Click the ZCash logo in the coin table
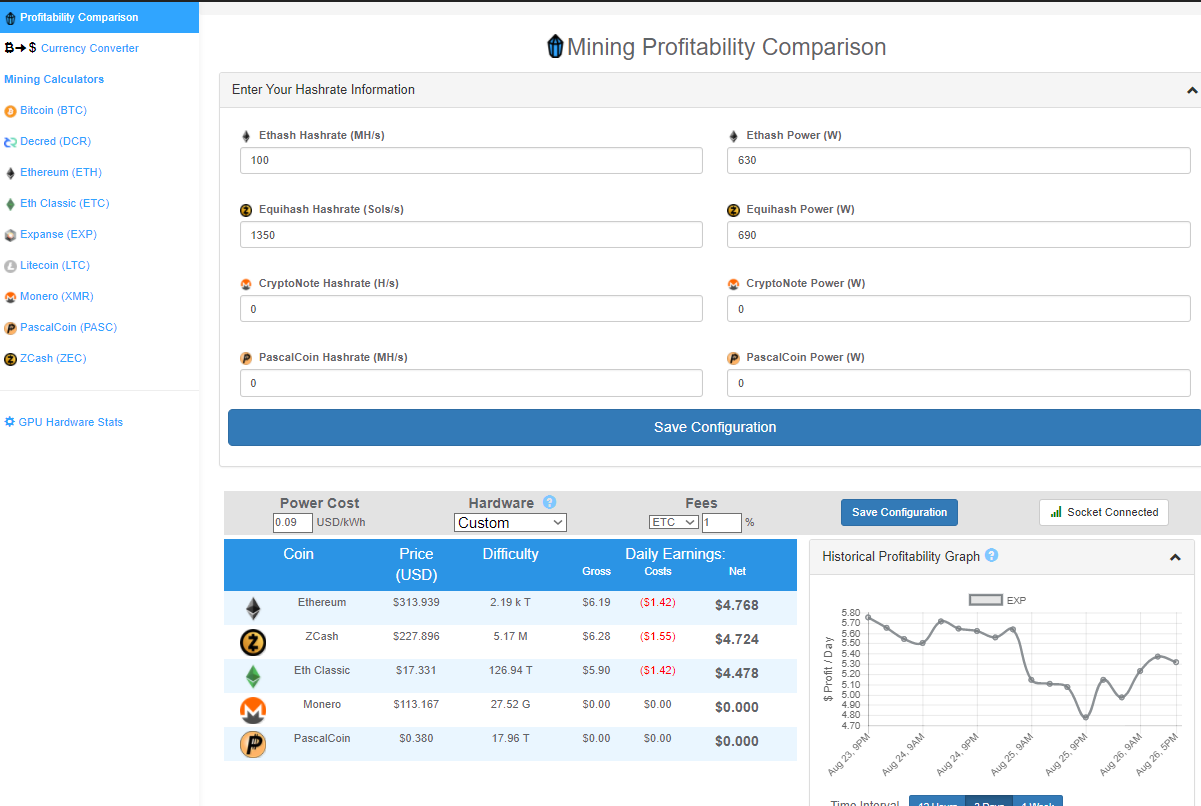This screenshot has height=806, width=1201. click(x=253, y=642)
